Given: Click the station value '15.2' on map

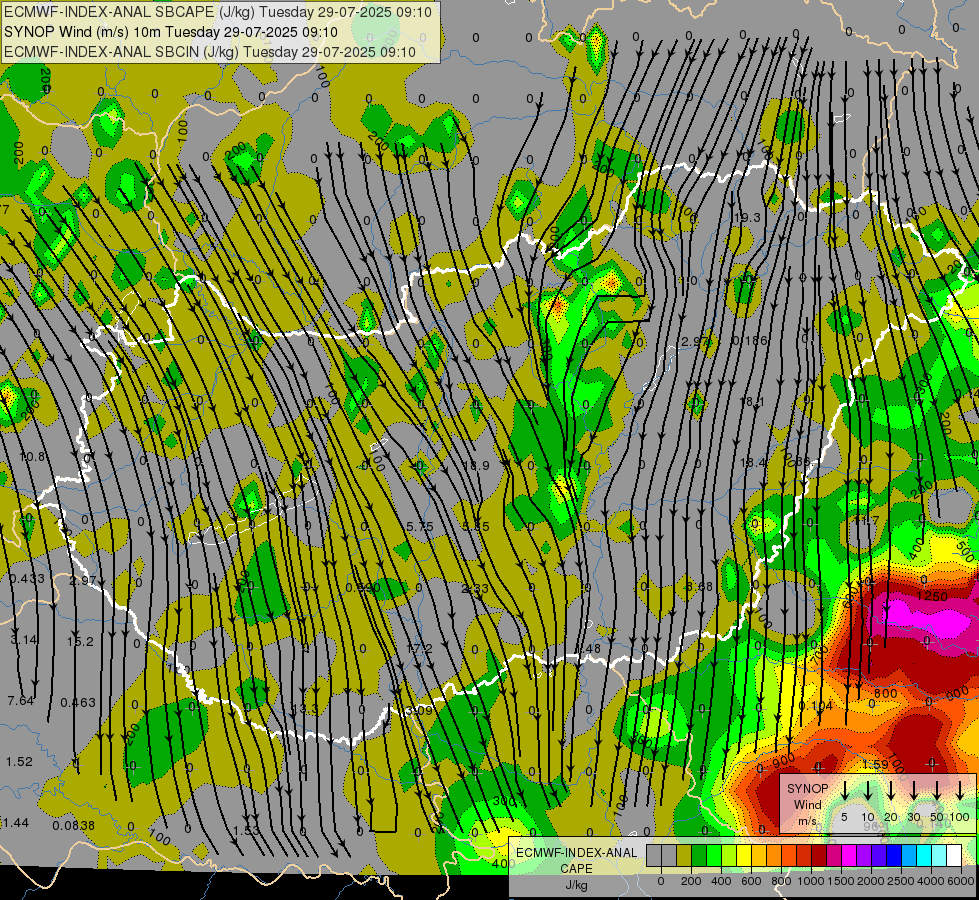Looking at the screenshot, I should pyautogui.click(x=81, y=641).
